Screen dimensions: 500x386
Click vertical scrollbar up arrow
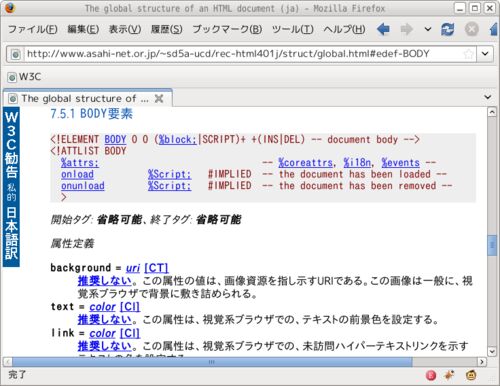[492, 112]
